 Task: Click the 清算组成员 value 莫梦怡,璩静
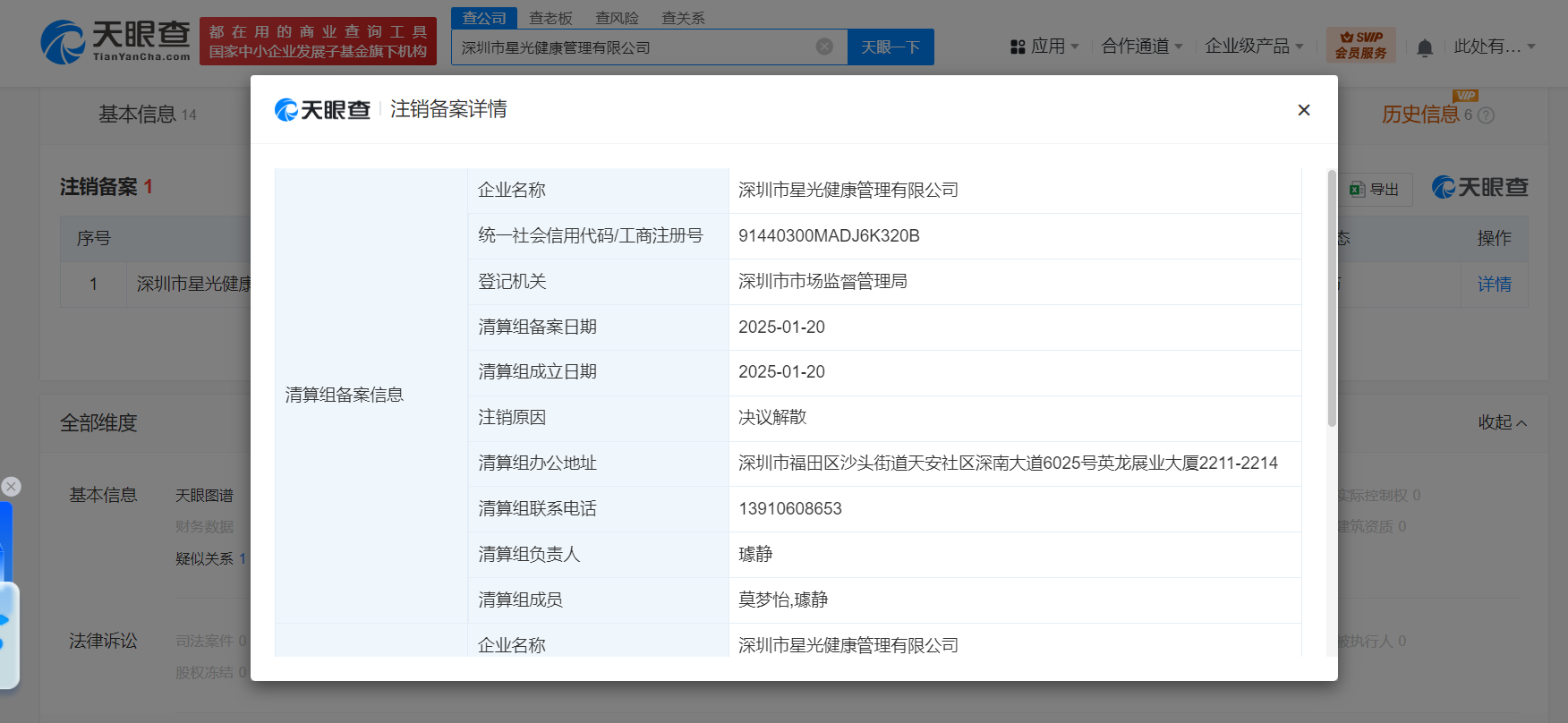pos(783,600)
